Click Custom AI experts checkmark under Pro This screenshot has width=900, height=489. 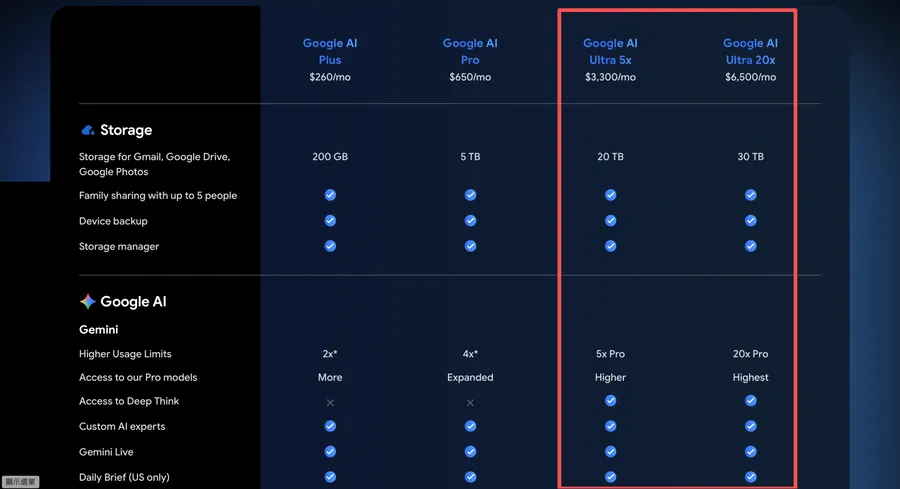point(470,426)
